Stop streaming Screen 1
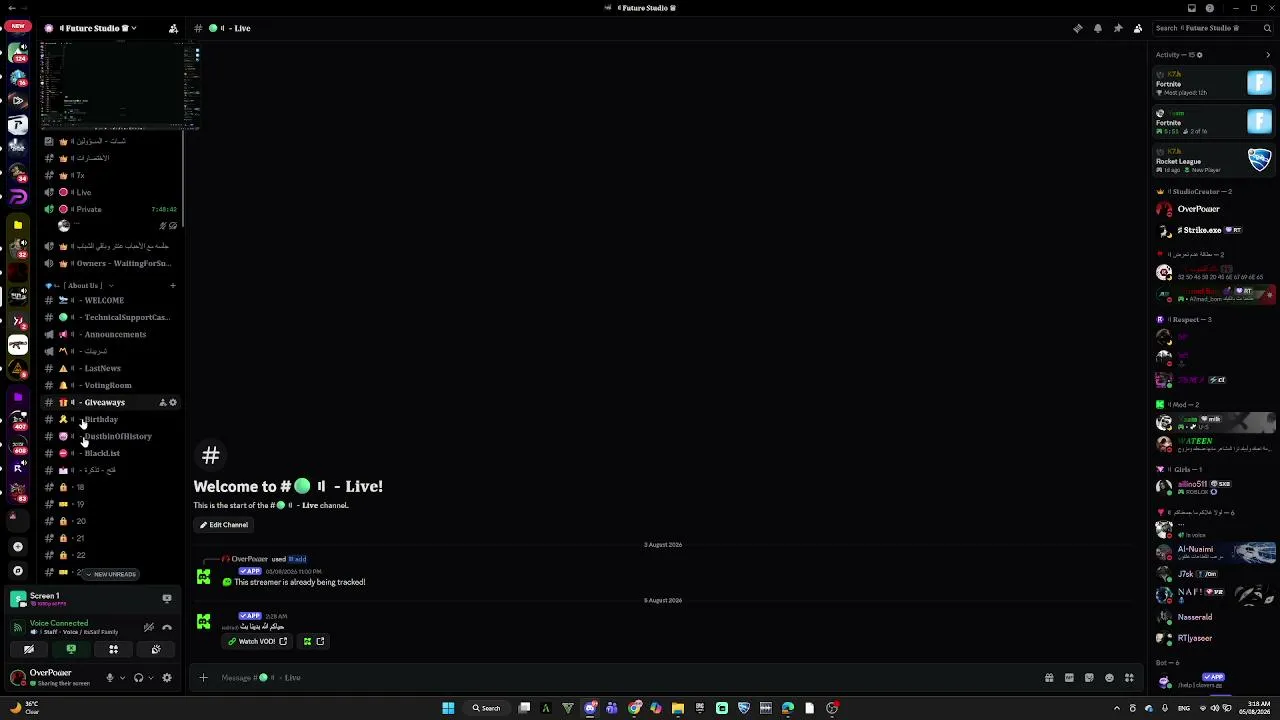This screenshot has width=1280, height=720. [x=167, y=598]
